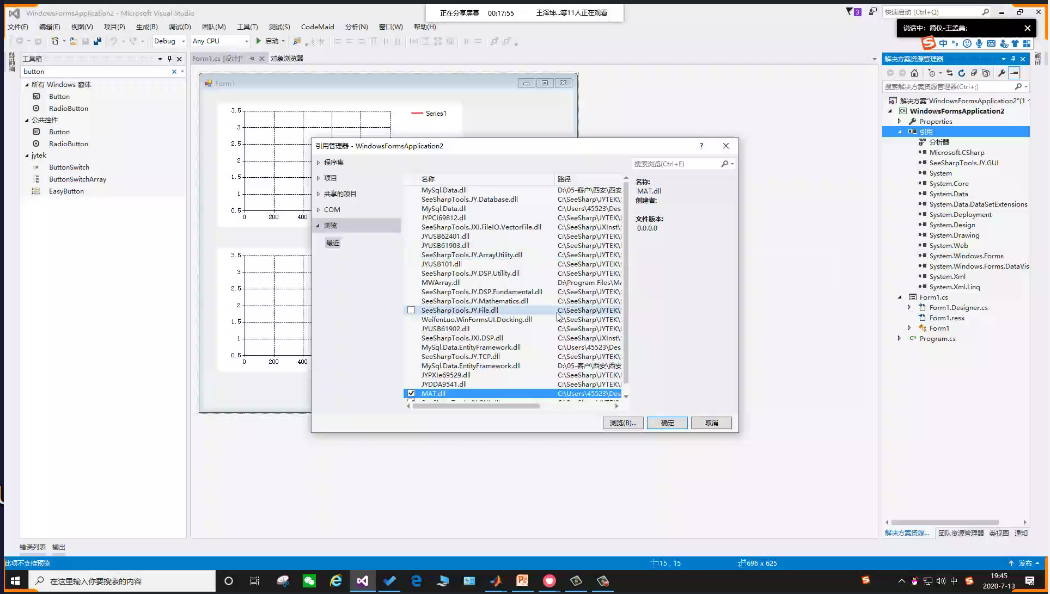Expand the COM category in Reference Manager
This screenshot has width=1050, height=594.
click(x=319, y=209)
